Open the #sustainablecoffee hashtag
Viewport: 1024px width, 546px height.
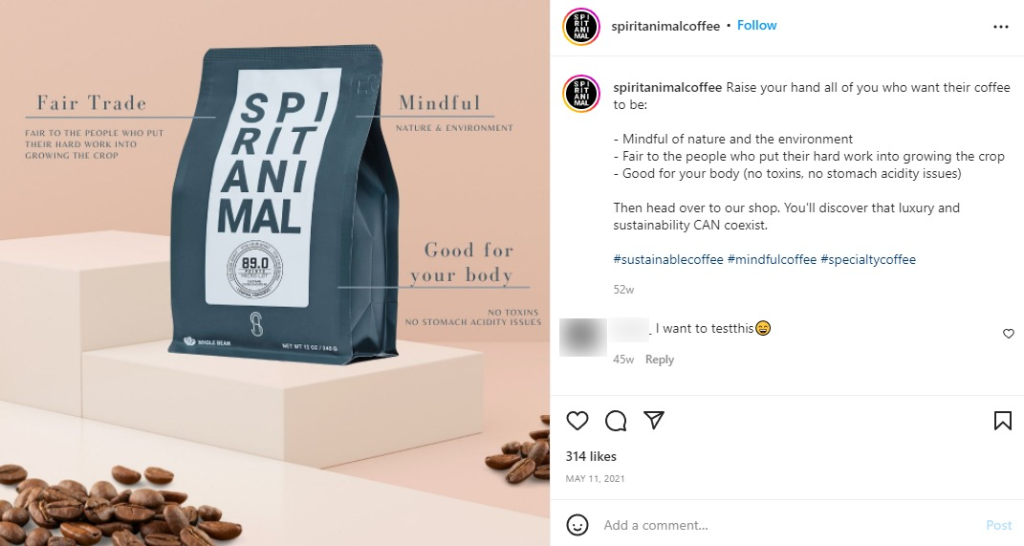coord(668,259)
